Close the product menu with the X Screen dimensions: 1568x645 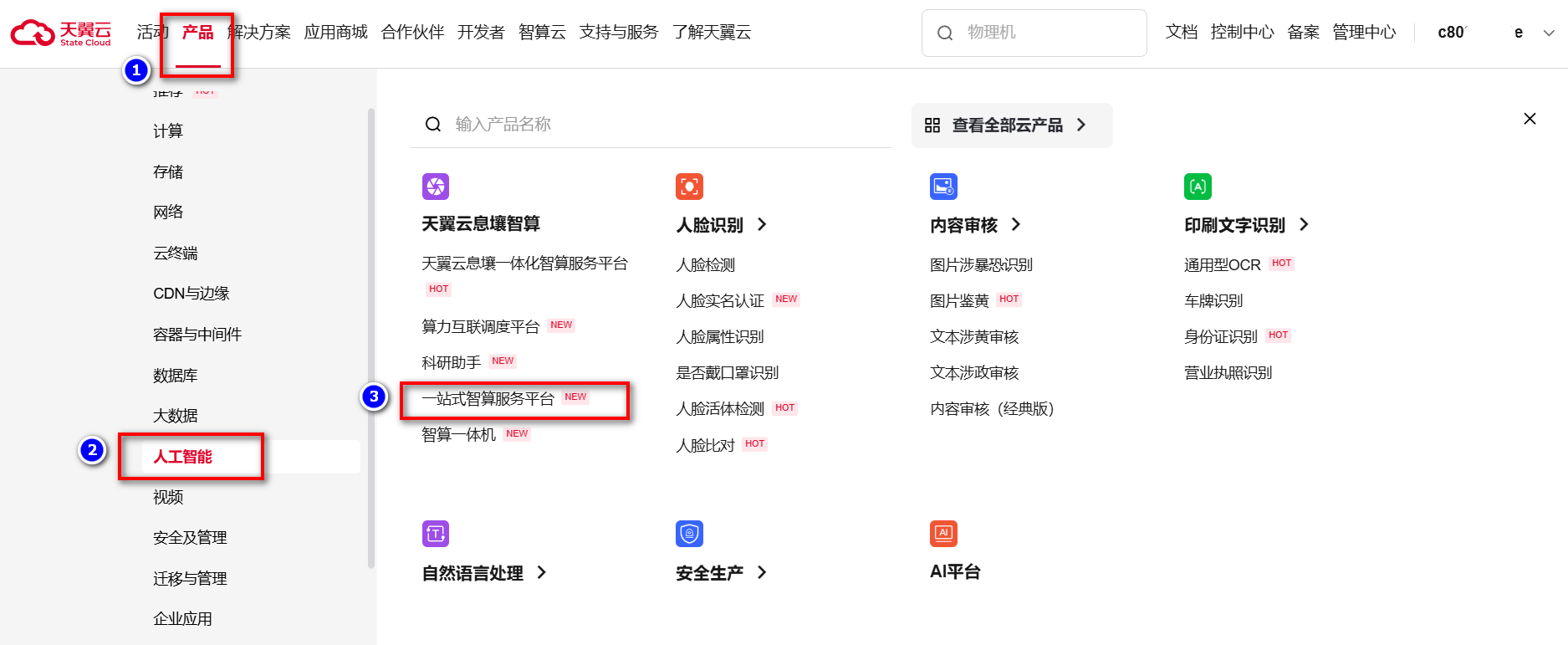pyautogui.click(x=1530, y=119)
